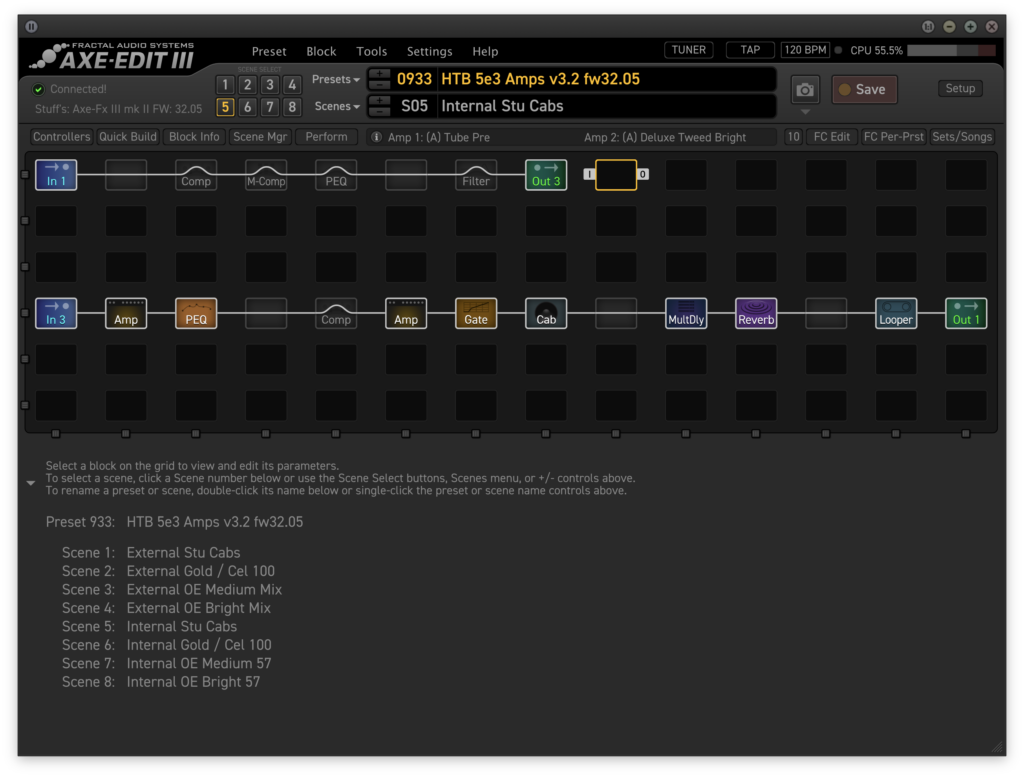Click the 10 button beside FC Edit

click(x=793, y=137)
